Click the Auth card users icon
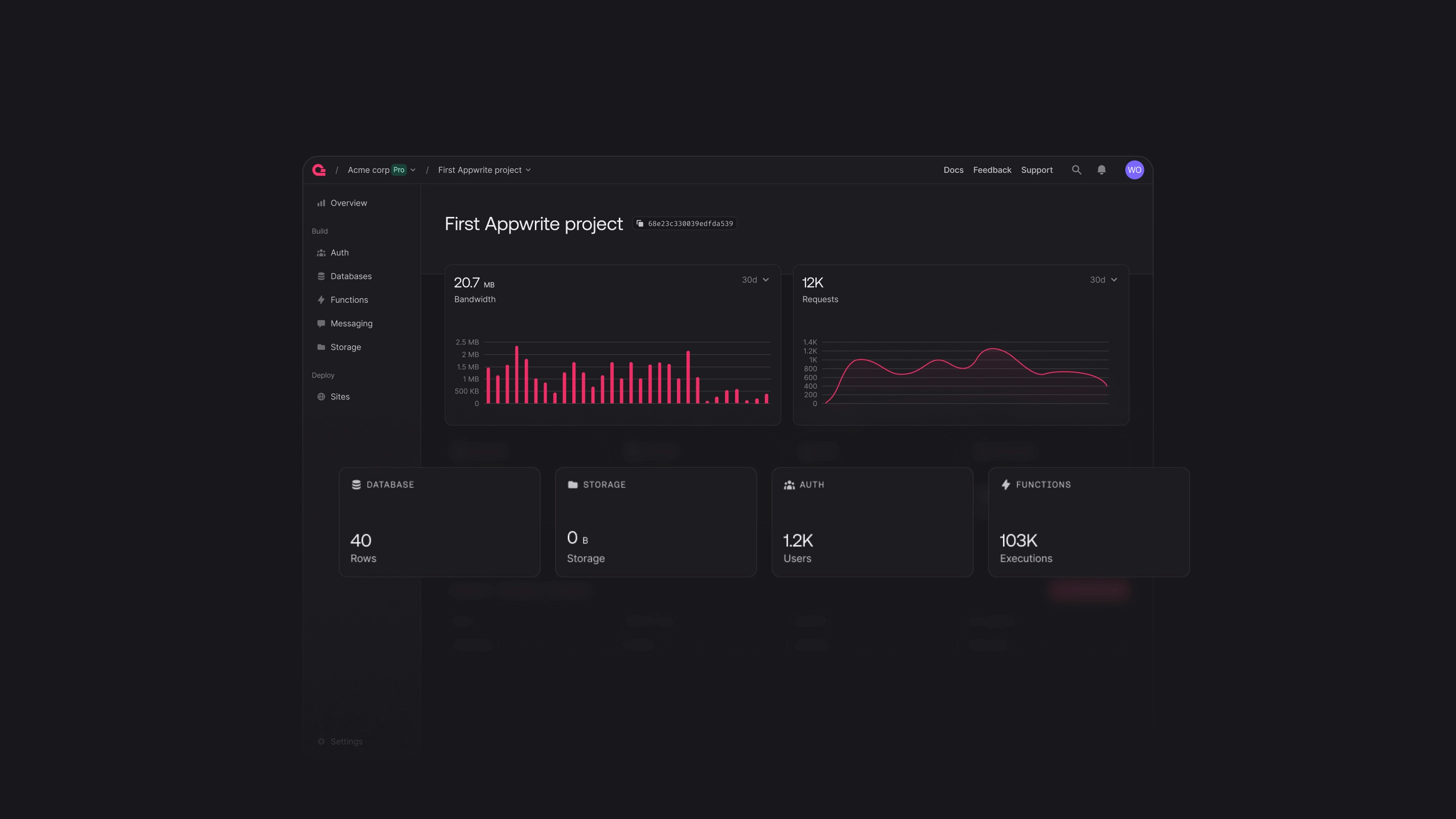The image size is (1456, 819). pyautogui.click(x=789, y=484)
